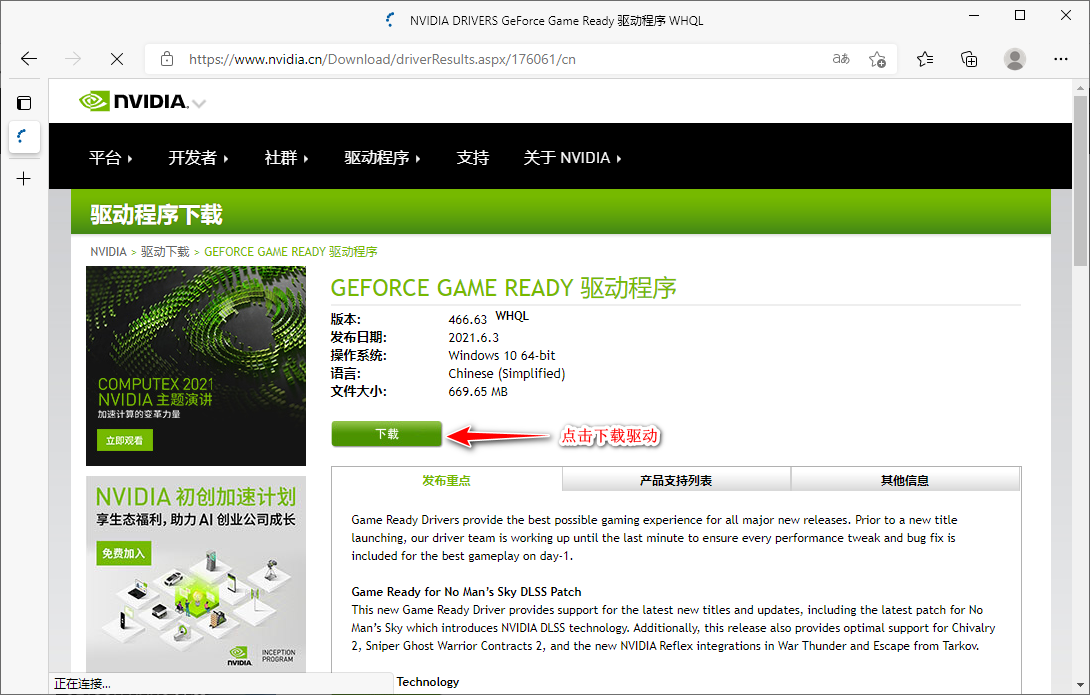The height and width of the screenshot is (695, 1090).
Task: Click the user profile avatar
Action: click(x=1015, y=59)
